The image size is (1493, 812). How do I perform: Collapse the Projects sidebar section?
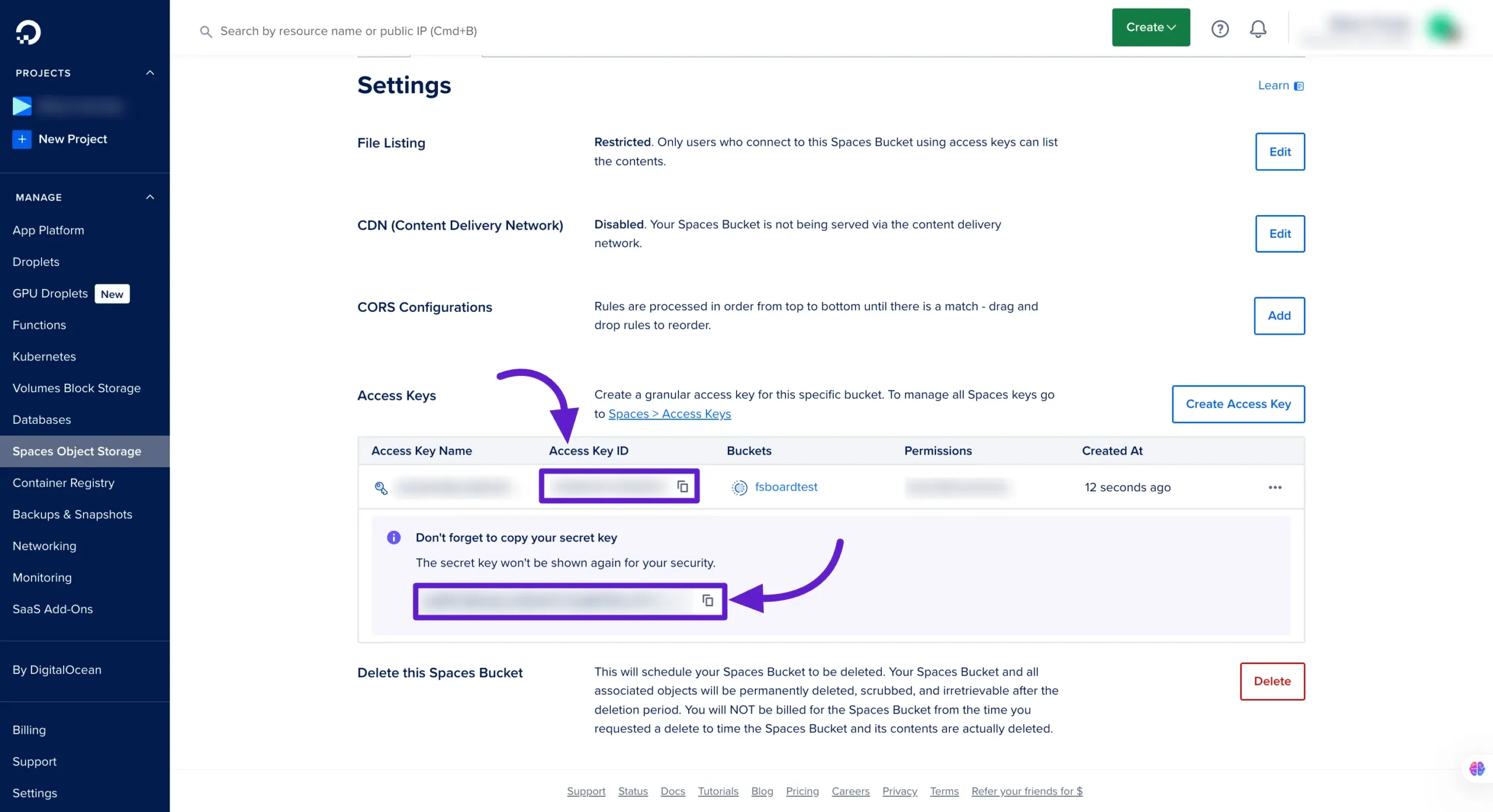pyautogui.click(x=150, y=73)
